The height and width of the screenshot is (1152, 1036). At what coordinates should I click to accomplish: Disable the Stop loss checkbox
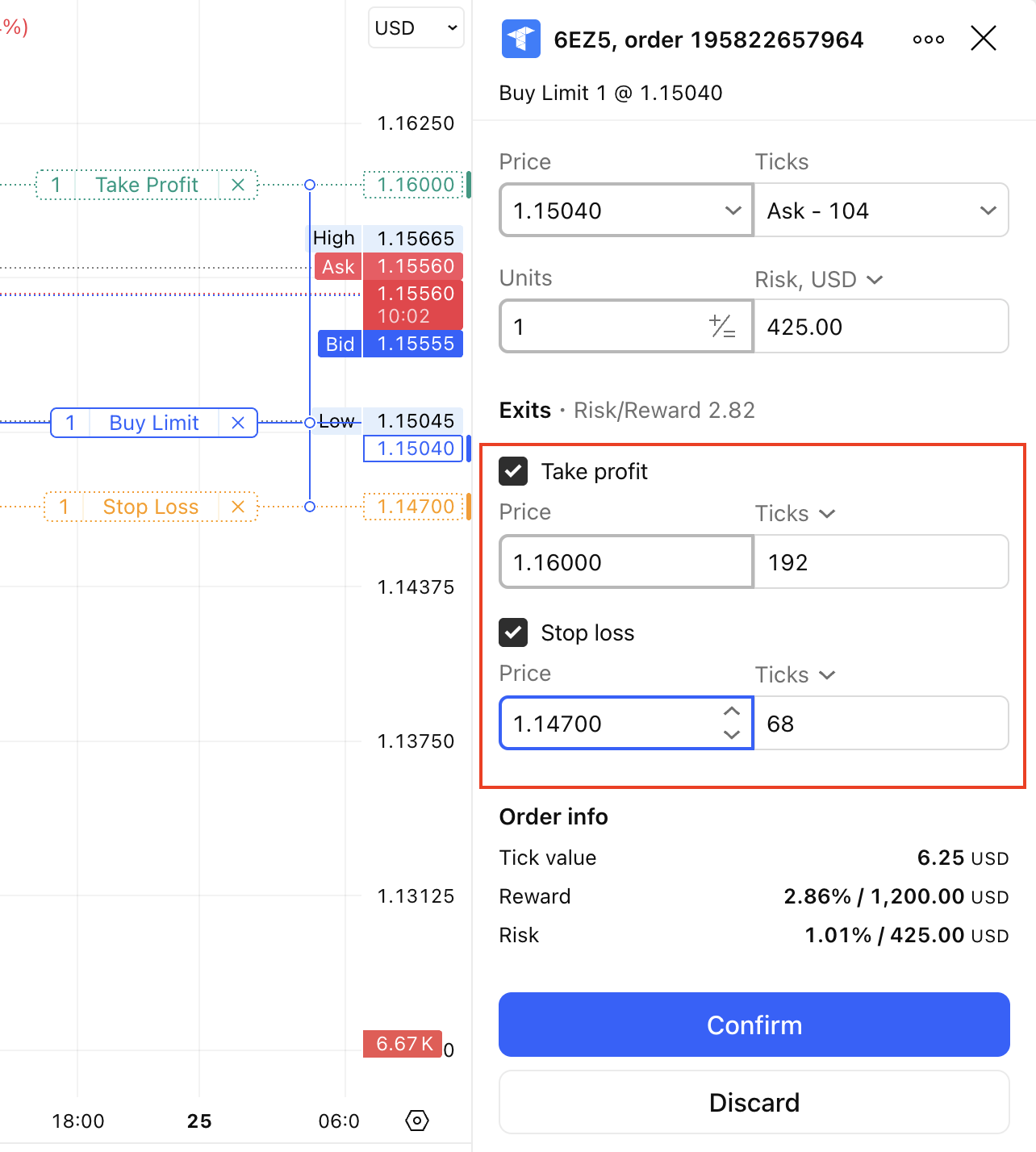(513, 632)
